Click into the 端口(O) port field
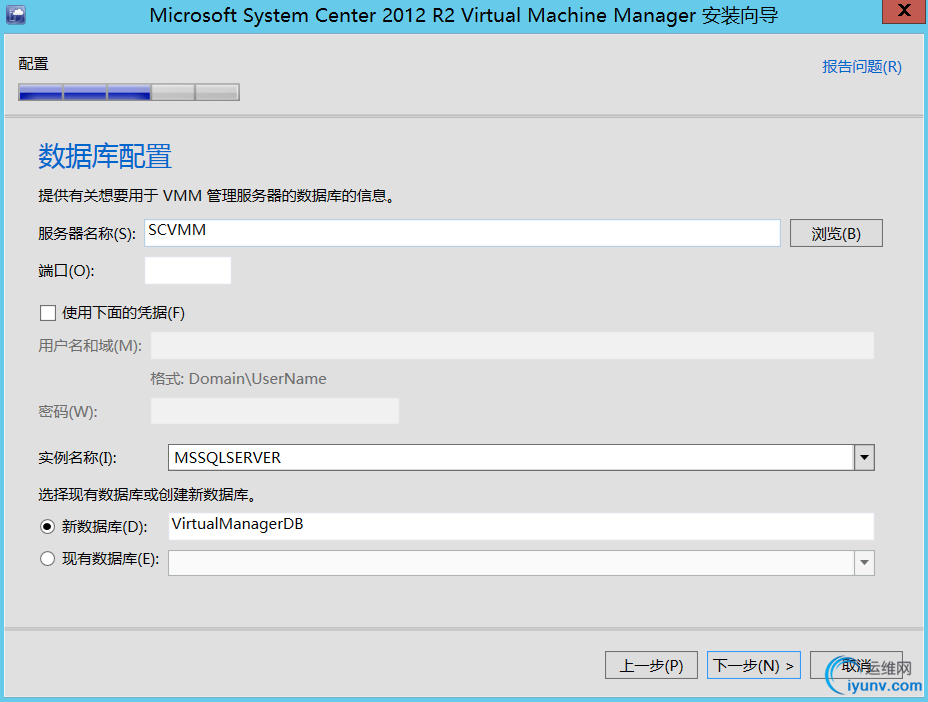This screenshot has width=928, height=702. click(188, 271)
